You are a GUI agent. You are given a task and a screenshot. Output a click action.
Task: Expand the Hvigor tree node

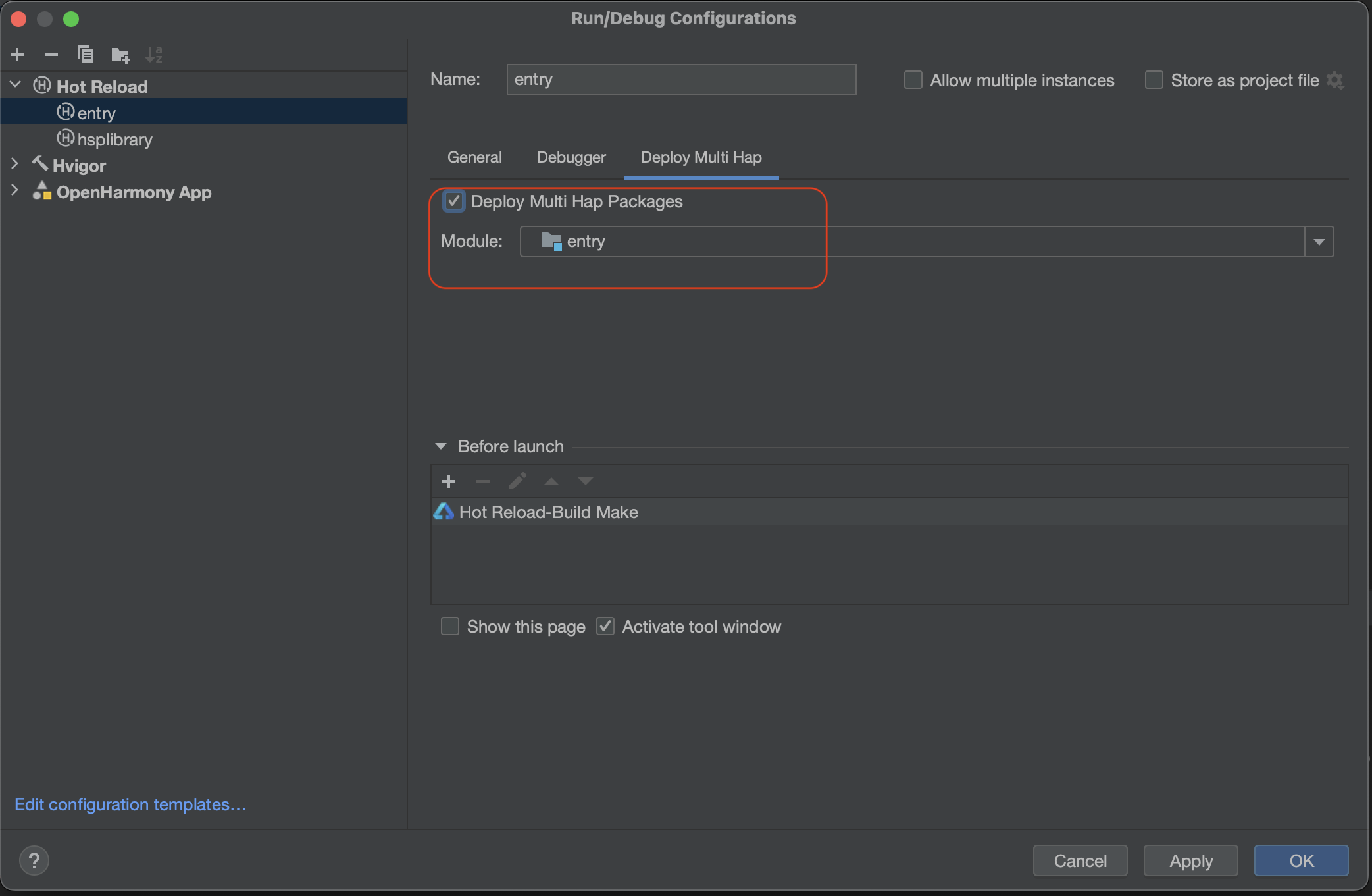click(14, 164)
